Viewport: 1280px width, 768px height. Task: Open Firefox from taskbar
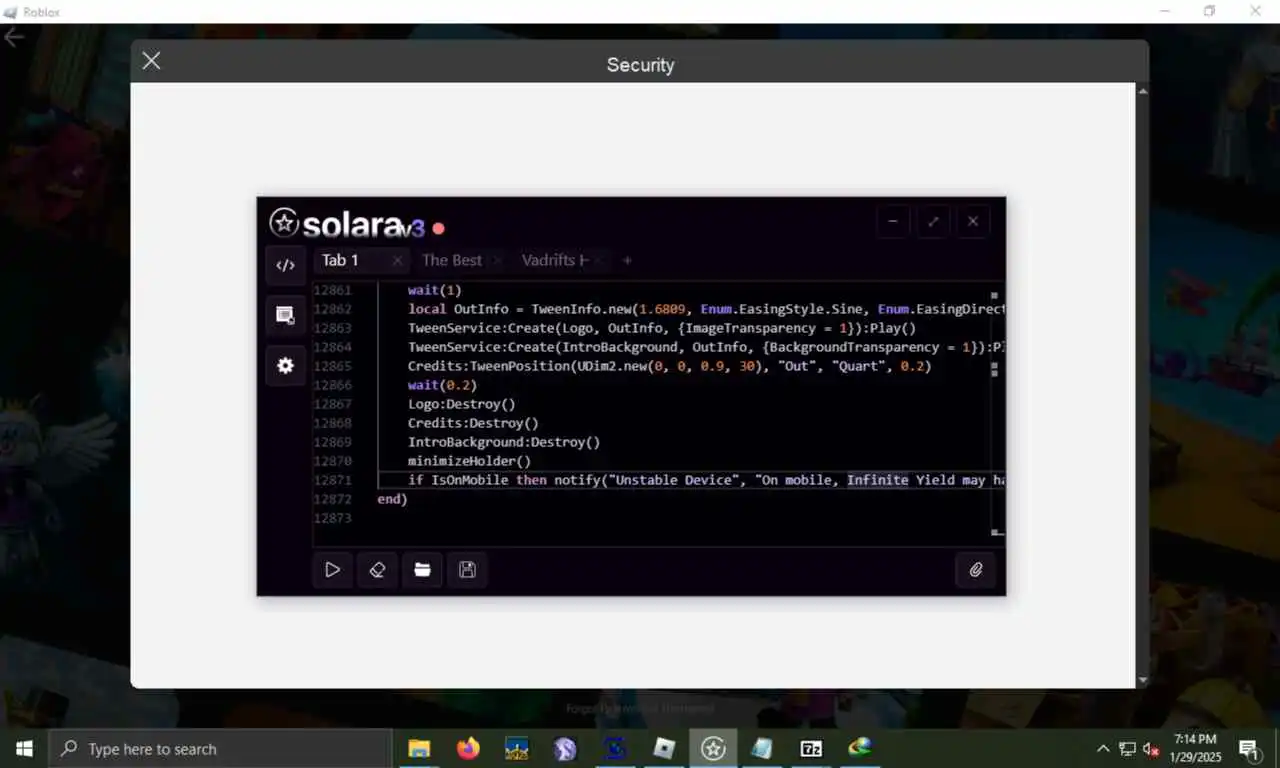[x=468, y=749]
